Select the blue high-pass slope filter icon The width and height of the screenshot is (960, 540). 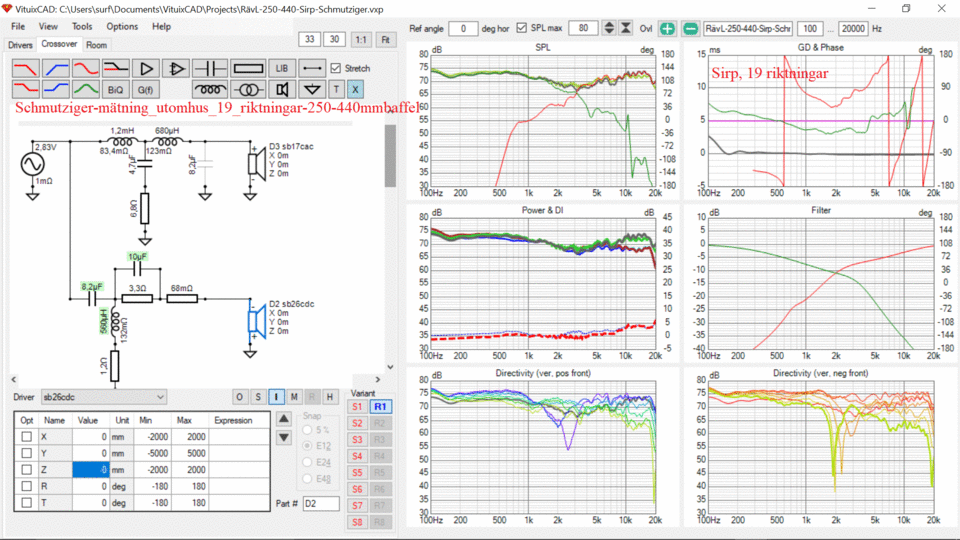56,68
